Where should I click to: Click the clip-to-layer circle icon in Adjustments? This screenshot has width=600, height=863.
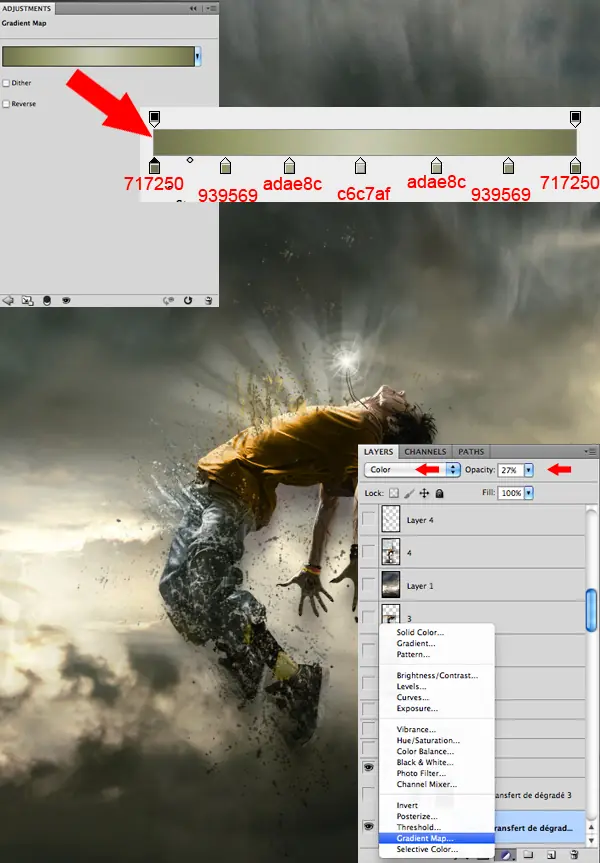(47, 301)
